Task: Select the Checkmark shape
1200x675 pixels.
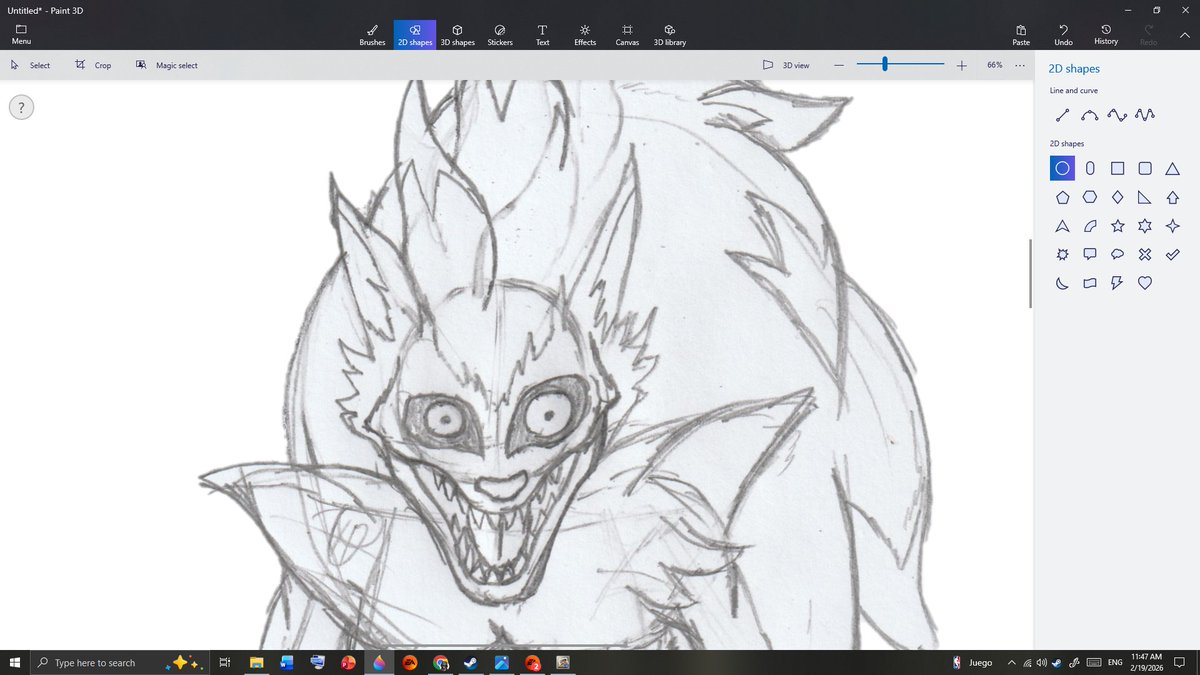Action: pos(1173,254)
